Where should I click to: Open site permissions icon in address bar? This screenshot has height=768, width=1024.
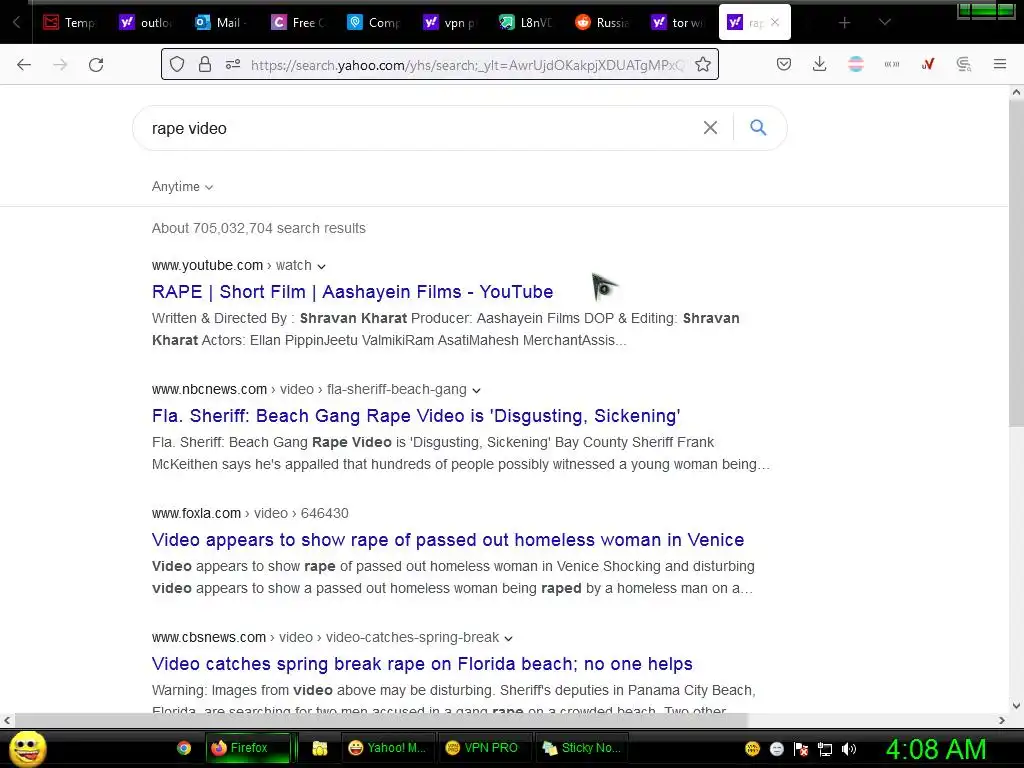pos(232,64)
